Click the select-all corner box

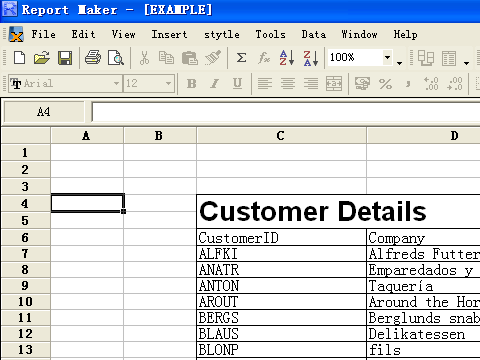click(x=26, y=136)
